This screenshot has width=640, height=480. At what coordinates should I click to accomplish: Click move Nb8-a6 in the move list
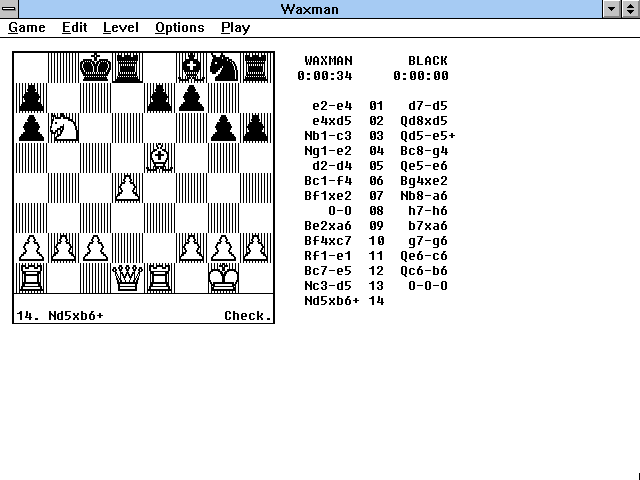click(424, 196)
